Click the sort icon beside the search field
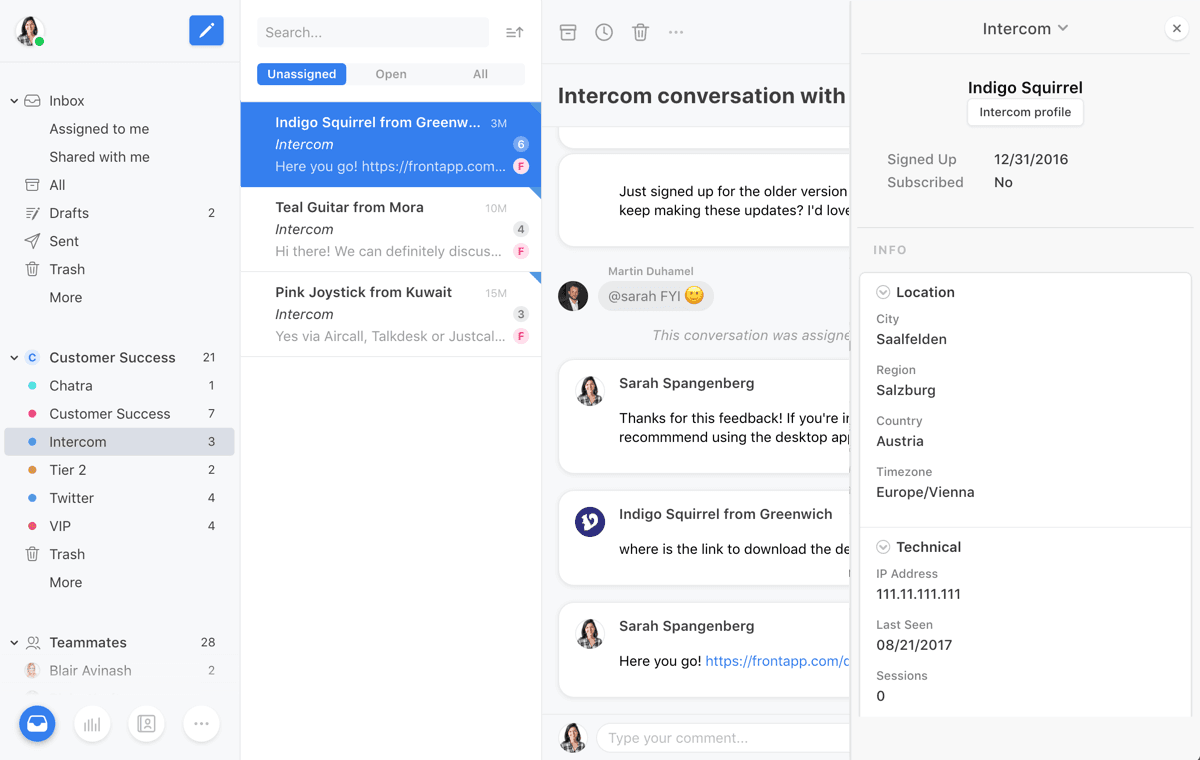 [x=514, y=32]
